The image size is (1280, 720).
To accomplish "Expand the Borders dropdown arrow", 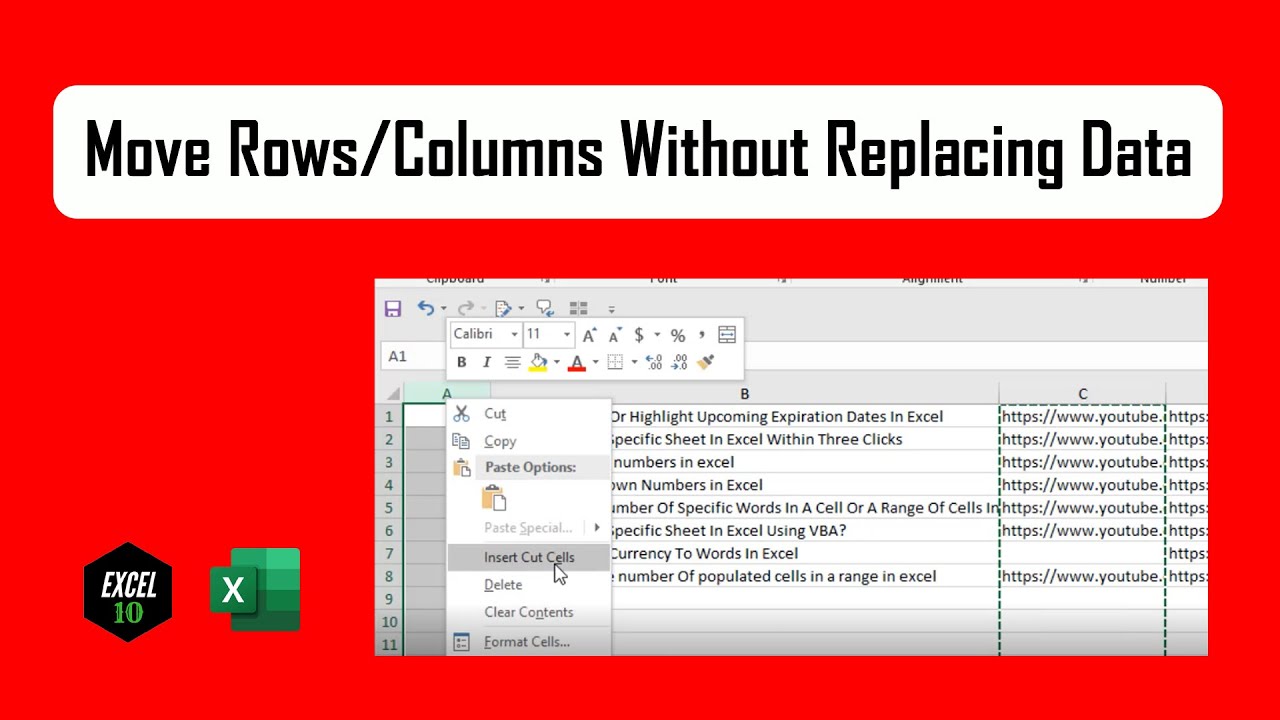I will (634, 362).
